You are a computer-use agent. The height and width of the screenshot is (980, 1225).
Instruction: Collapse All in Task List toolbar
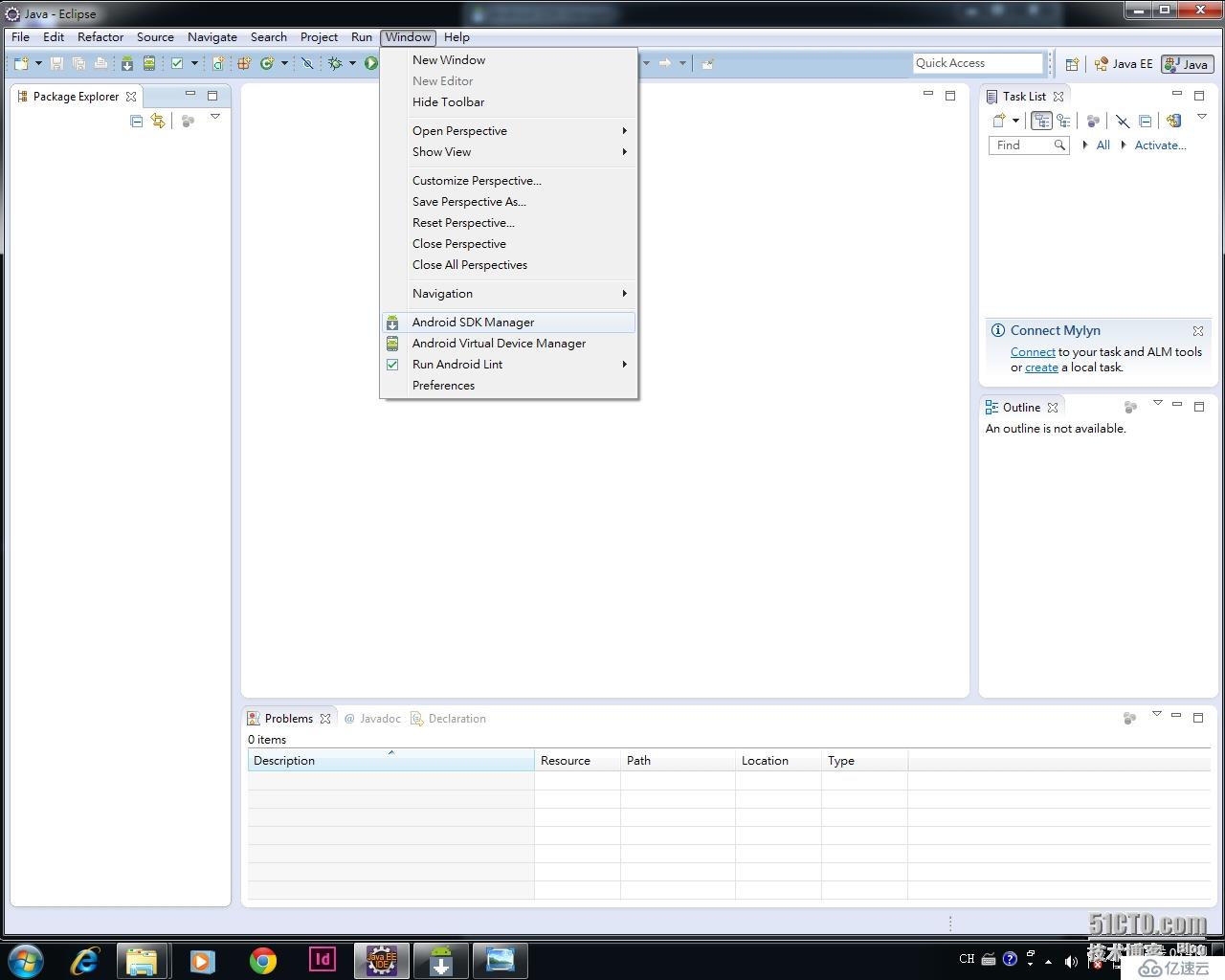[x=1145, y=121]
